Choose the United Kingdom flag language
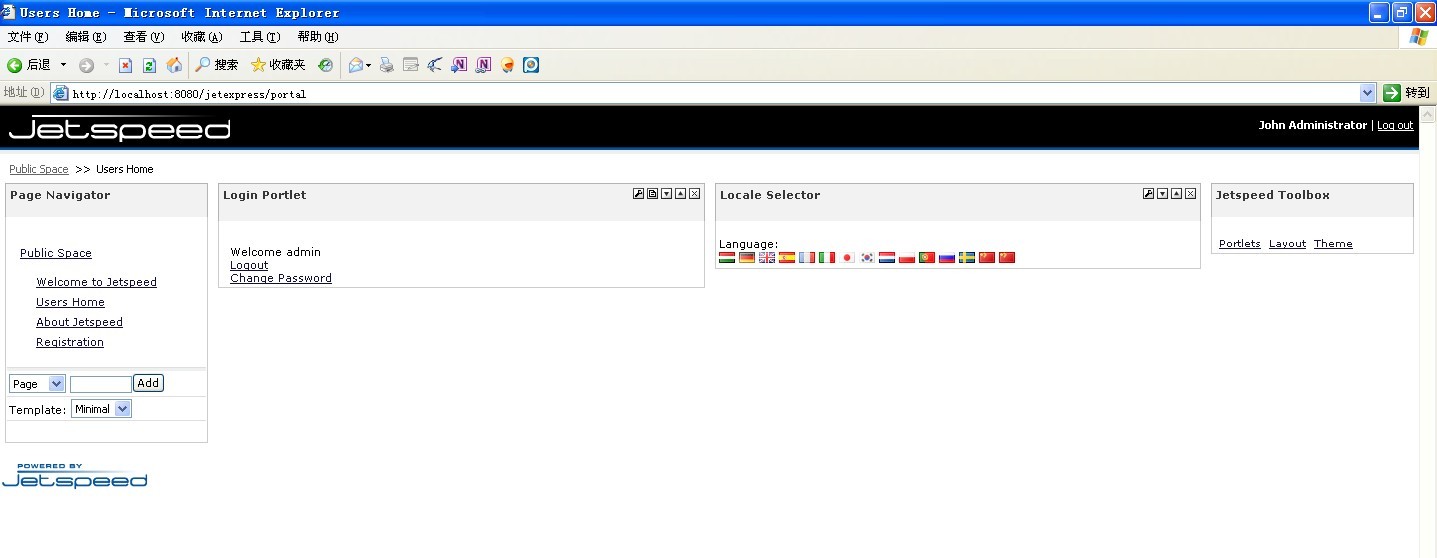 [767, 258]
